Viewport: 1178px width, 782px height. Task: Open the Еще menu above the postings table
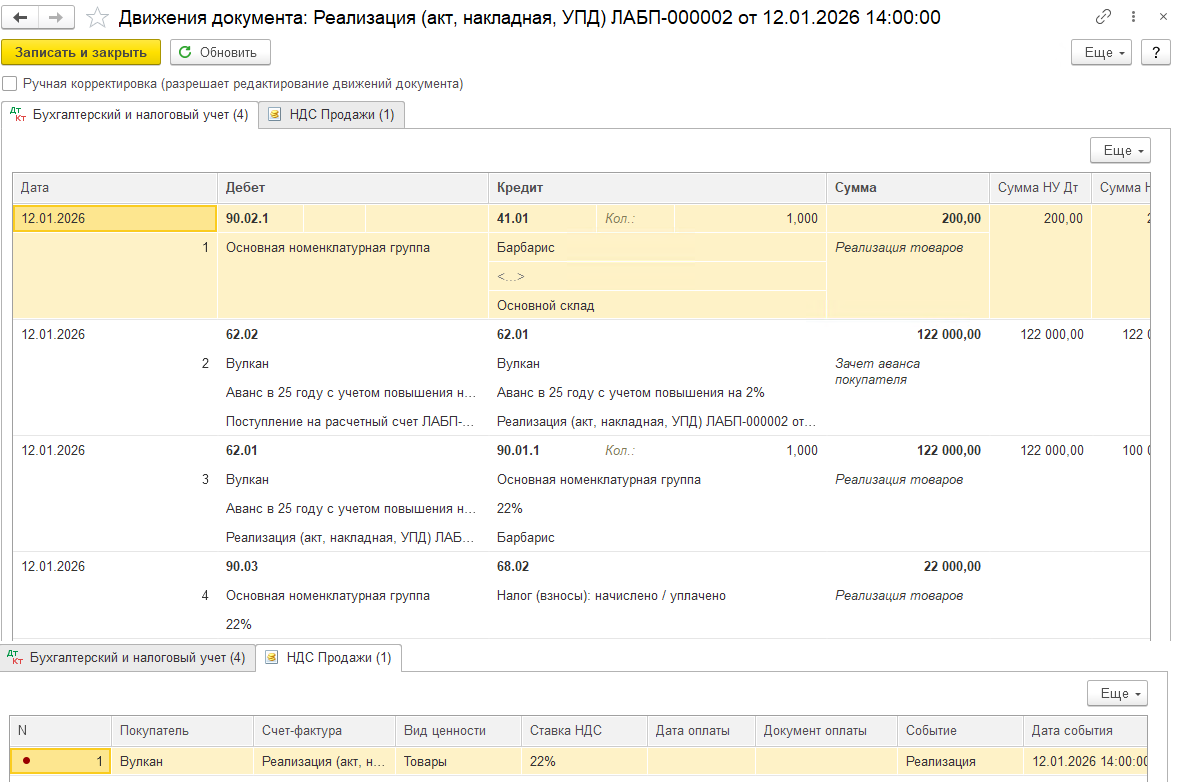pyautogui.click(x=1120, y=151)
